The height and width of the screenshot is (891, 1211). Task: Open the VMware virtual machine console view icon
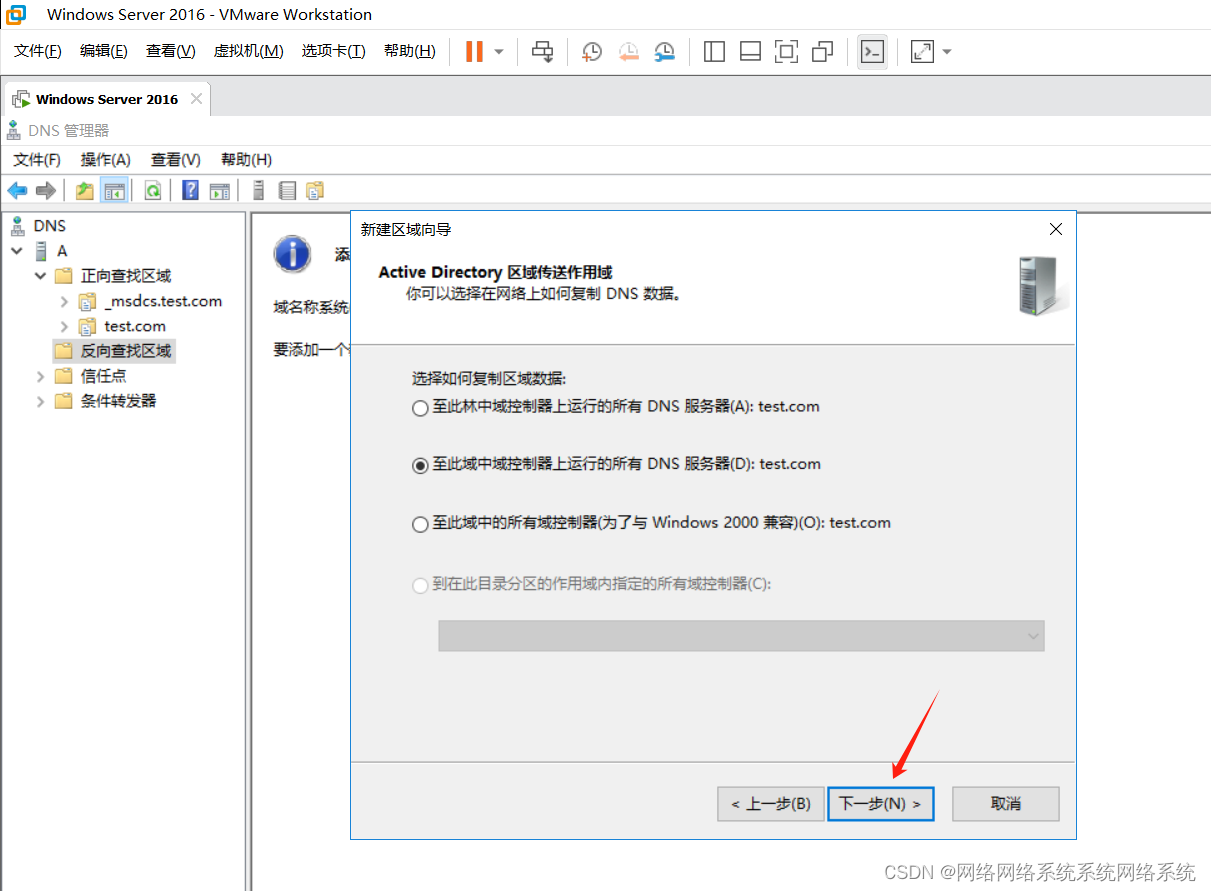871,51
